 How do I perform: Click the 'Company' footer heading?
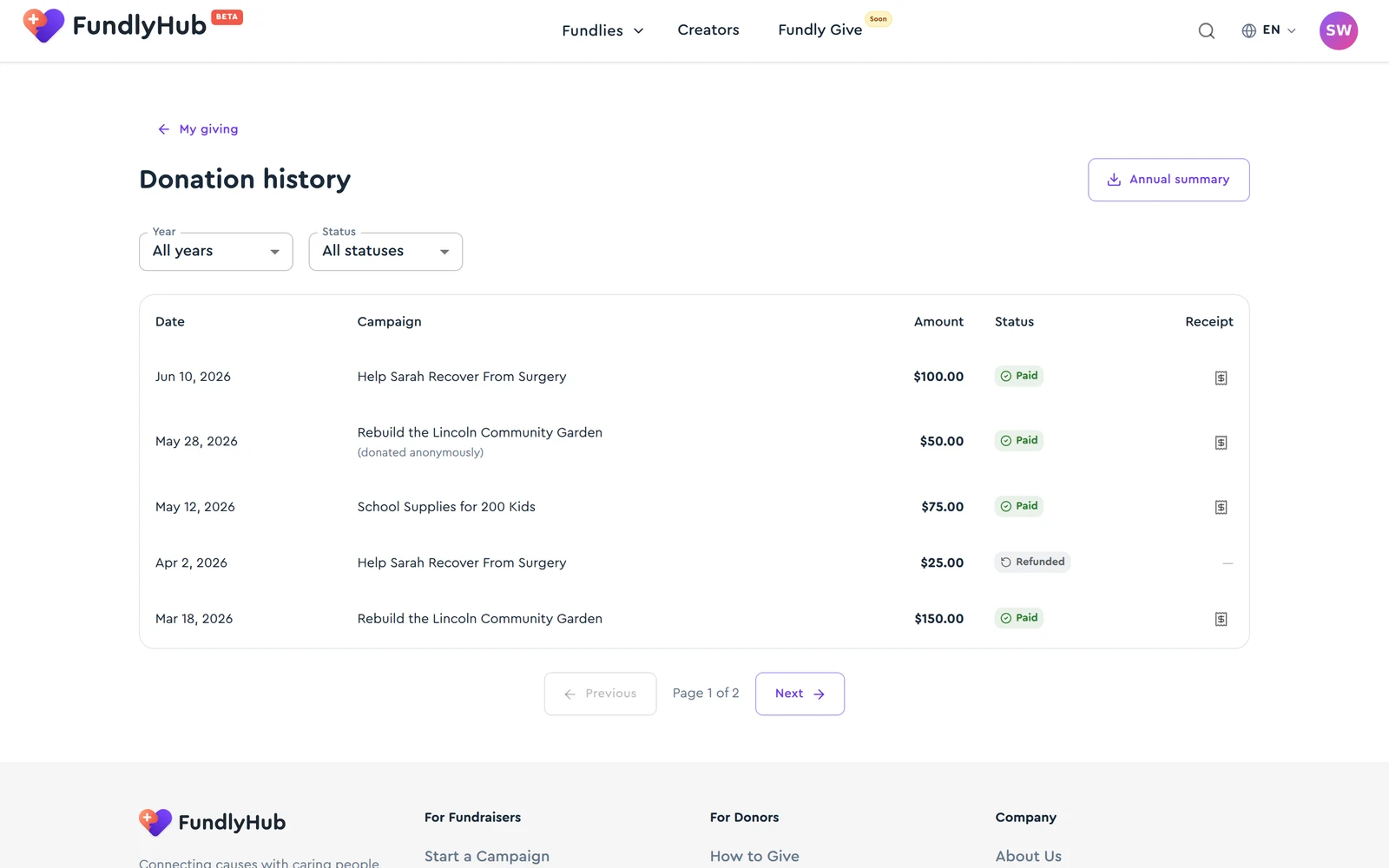point(1026,818)
